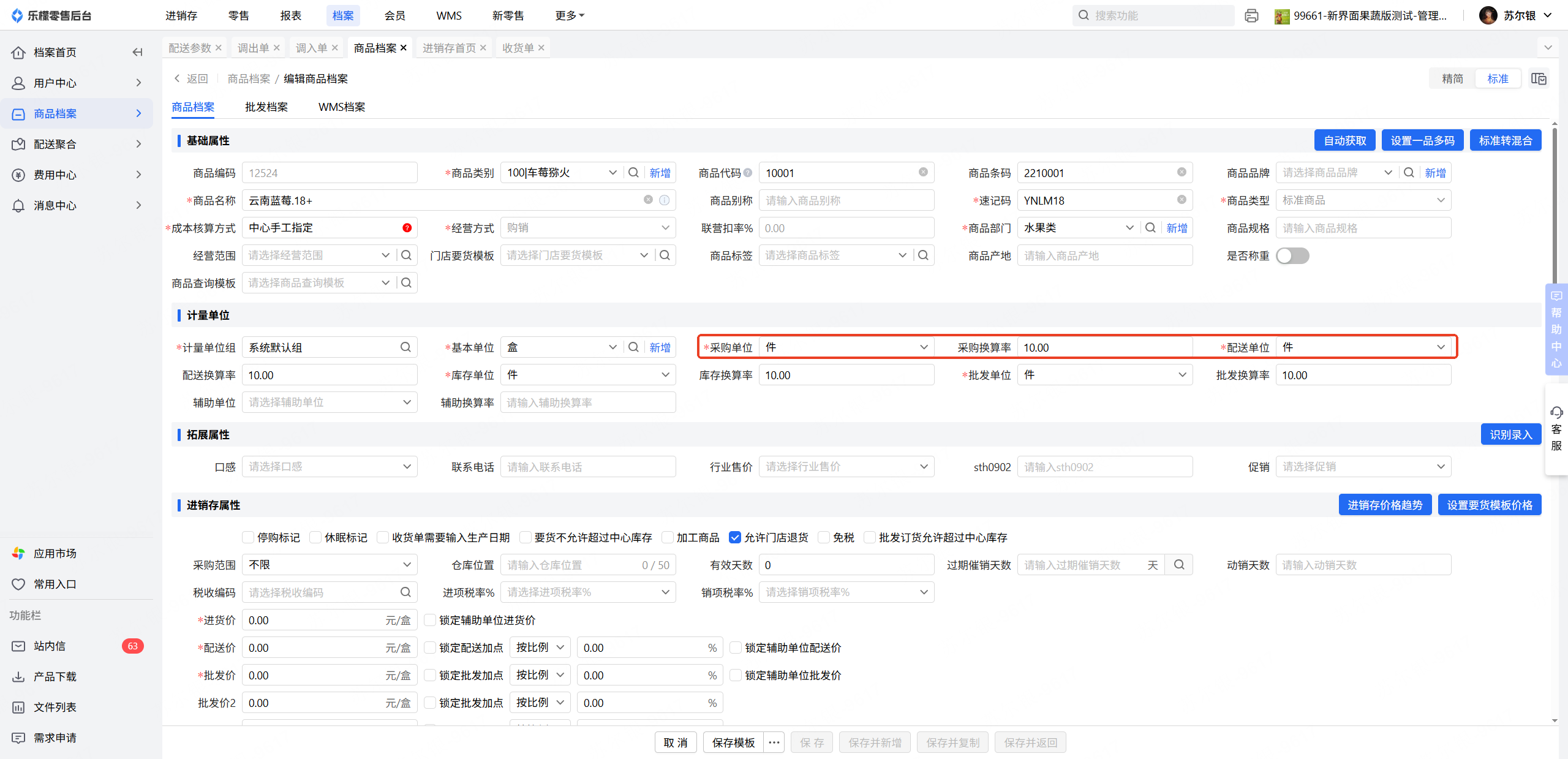
Task: Open the 采购单位 dropdown
Action: click(x=846, y=347)
